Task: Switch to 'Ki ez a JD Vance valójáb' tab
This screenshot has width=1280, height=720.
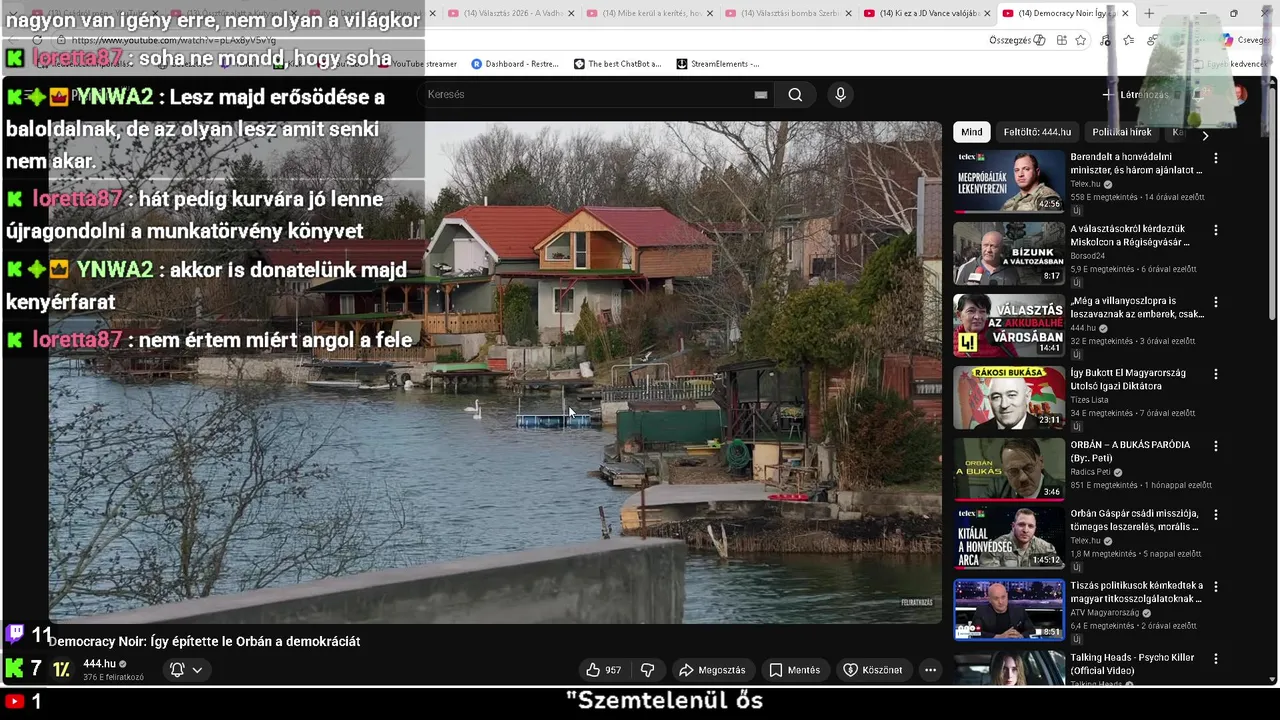Action: [926, 13]
